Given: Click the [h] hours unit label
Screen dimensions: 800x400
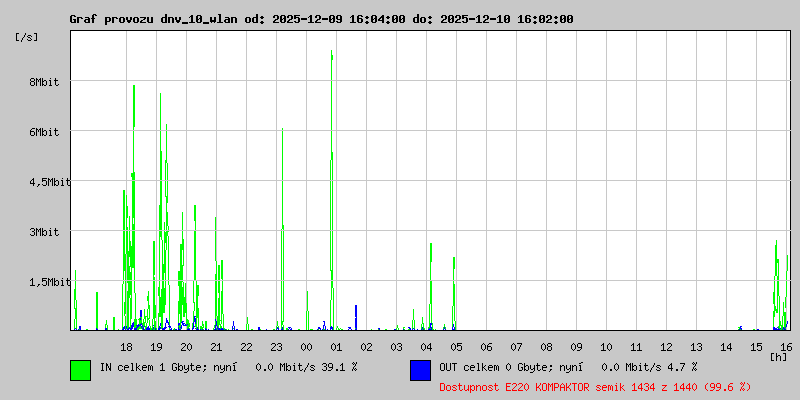Looking at the screenshot, I should coord(779,357).
